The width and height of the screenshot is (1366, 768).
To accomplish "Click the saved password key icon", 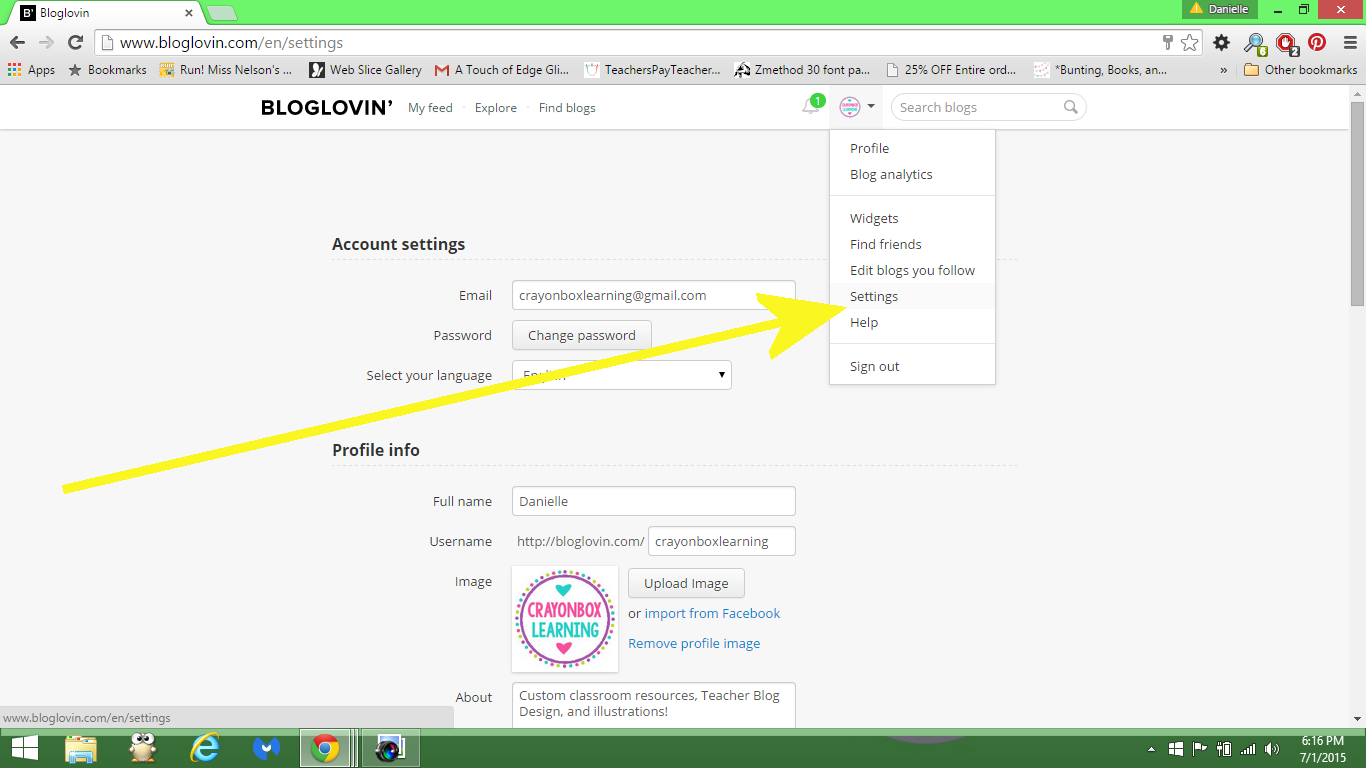I will pos(1167,42).
